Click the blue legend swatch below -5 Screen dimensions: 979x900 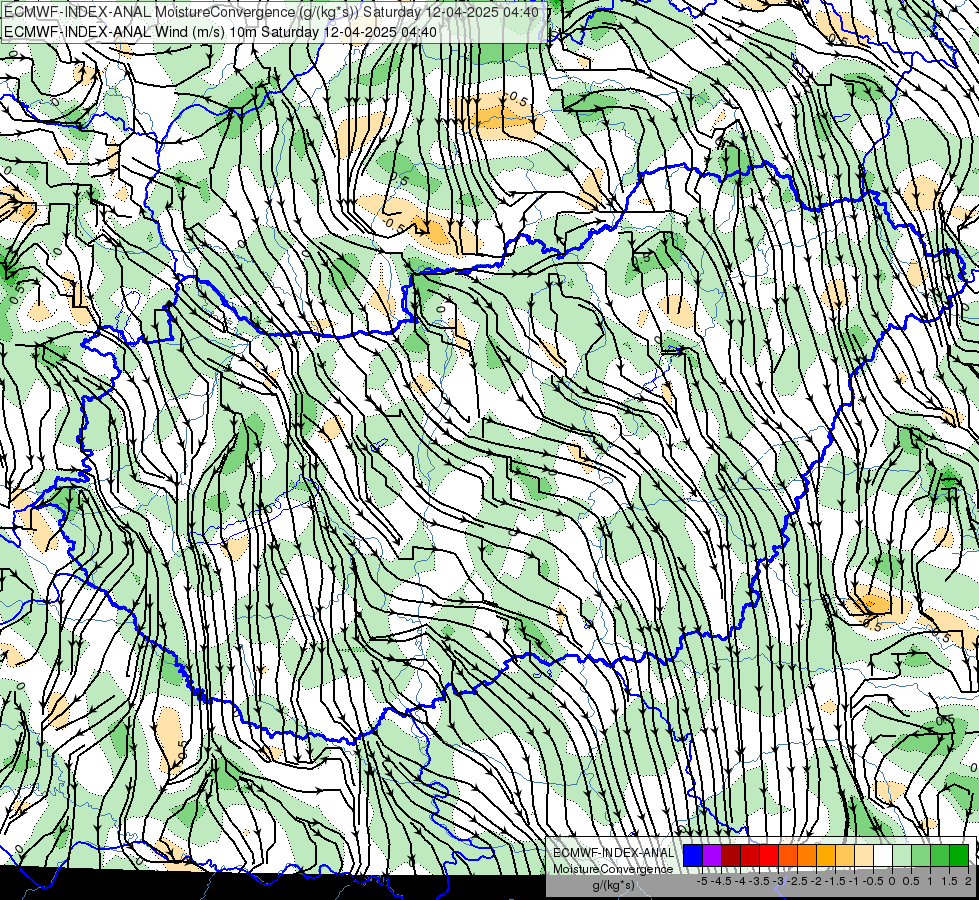pos(693,855)
